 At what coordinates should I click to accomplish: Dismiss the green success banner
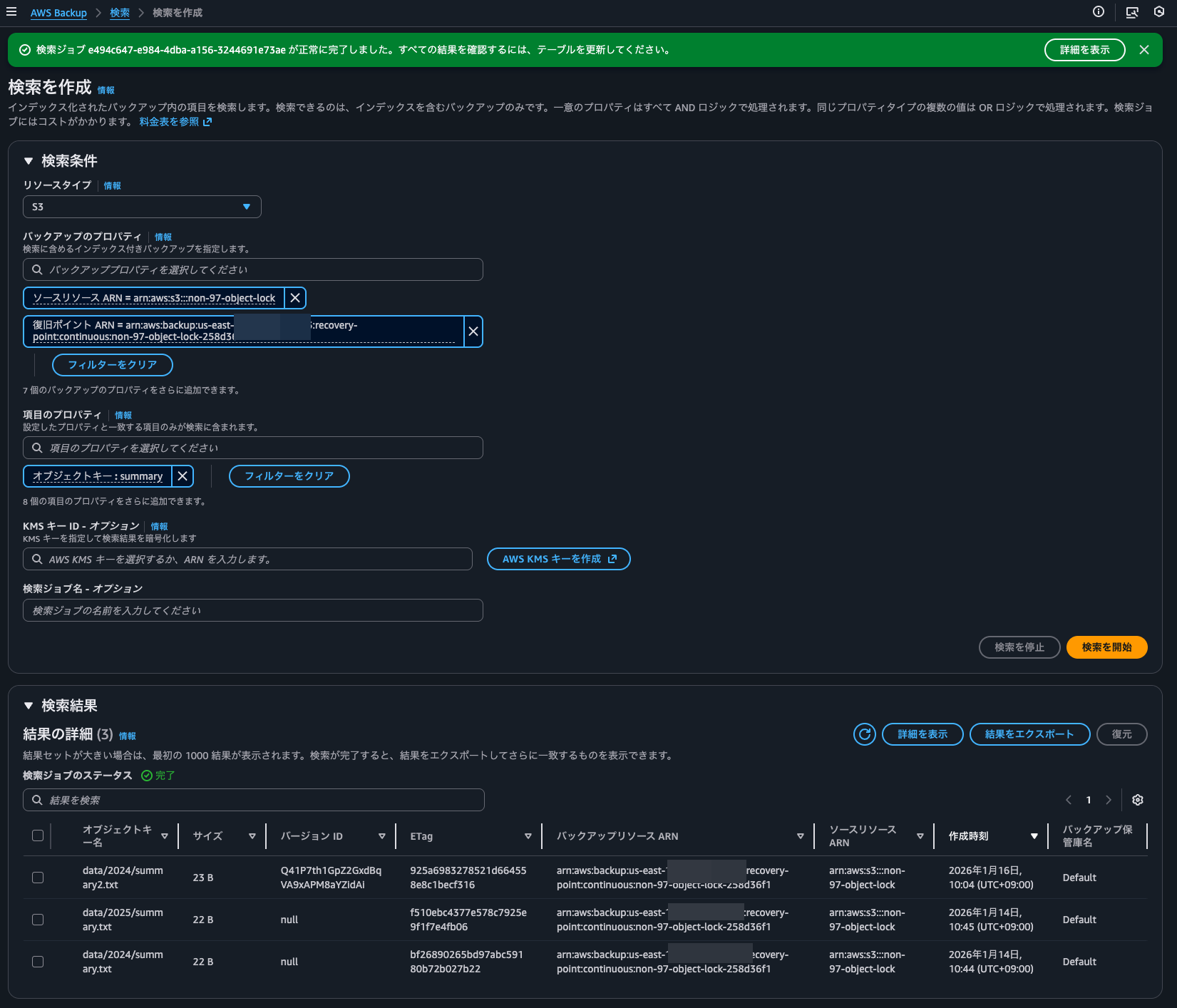1144,50
